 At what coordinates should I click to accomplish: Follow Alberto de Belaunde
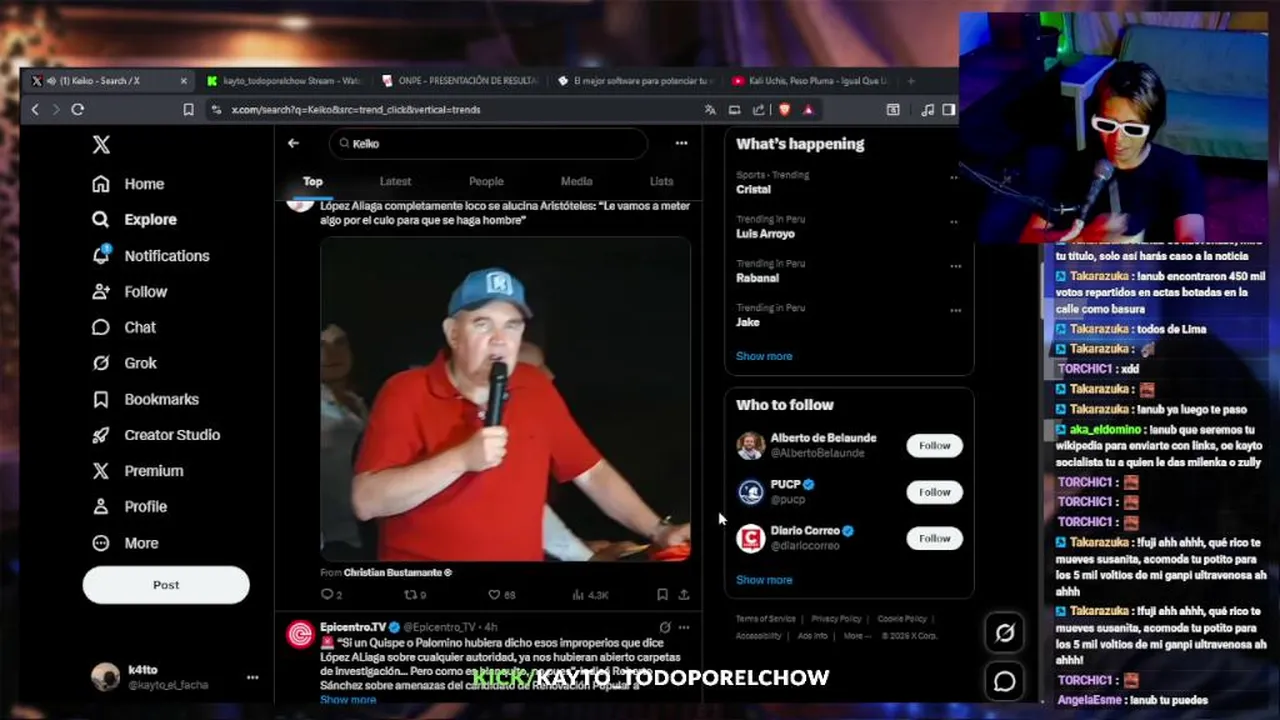coord(934,446)
